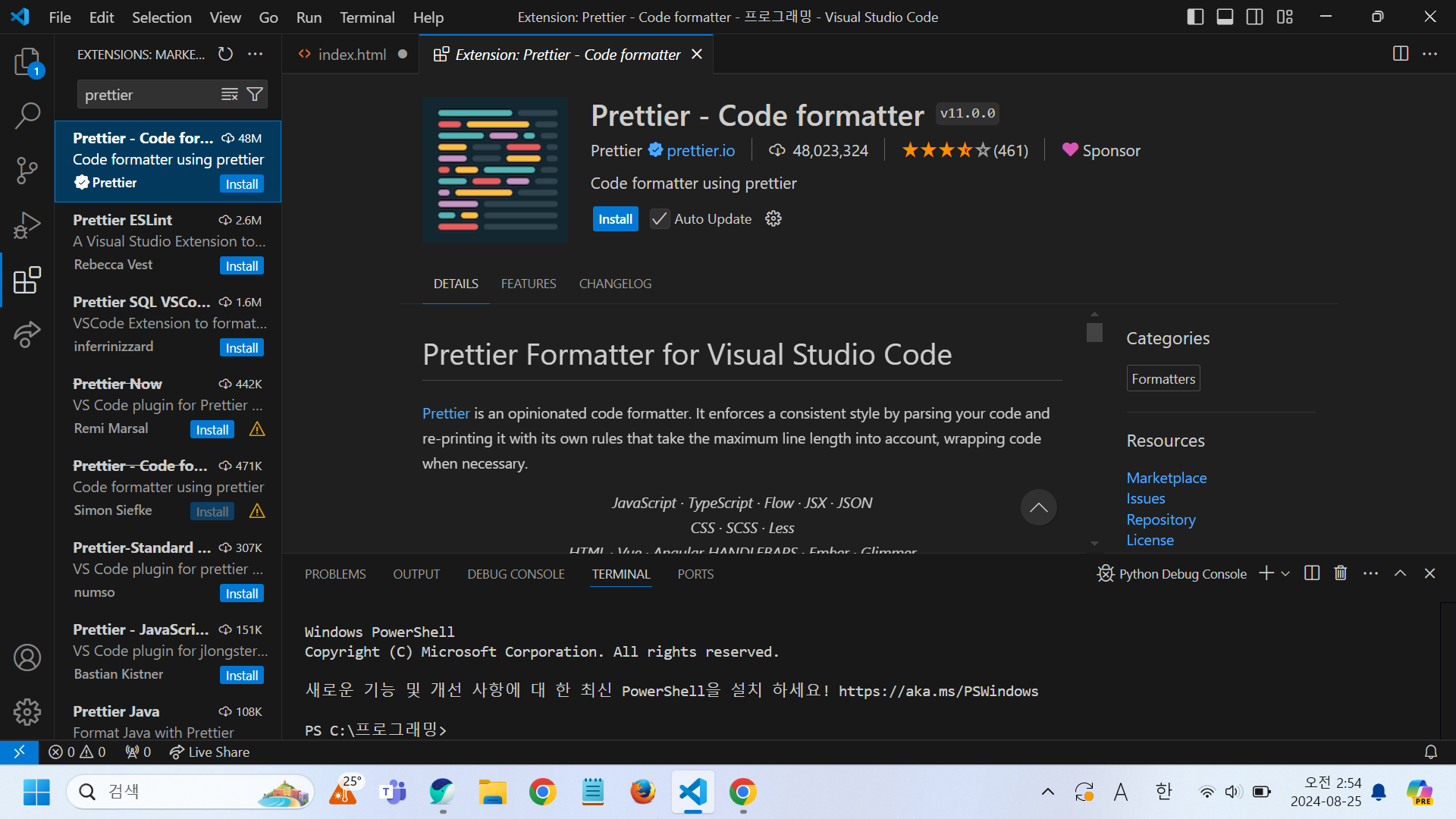Select the Extensions view icon
Screen dimensions: 1456x819
(27, 280)
